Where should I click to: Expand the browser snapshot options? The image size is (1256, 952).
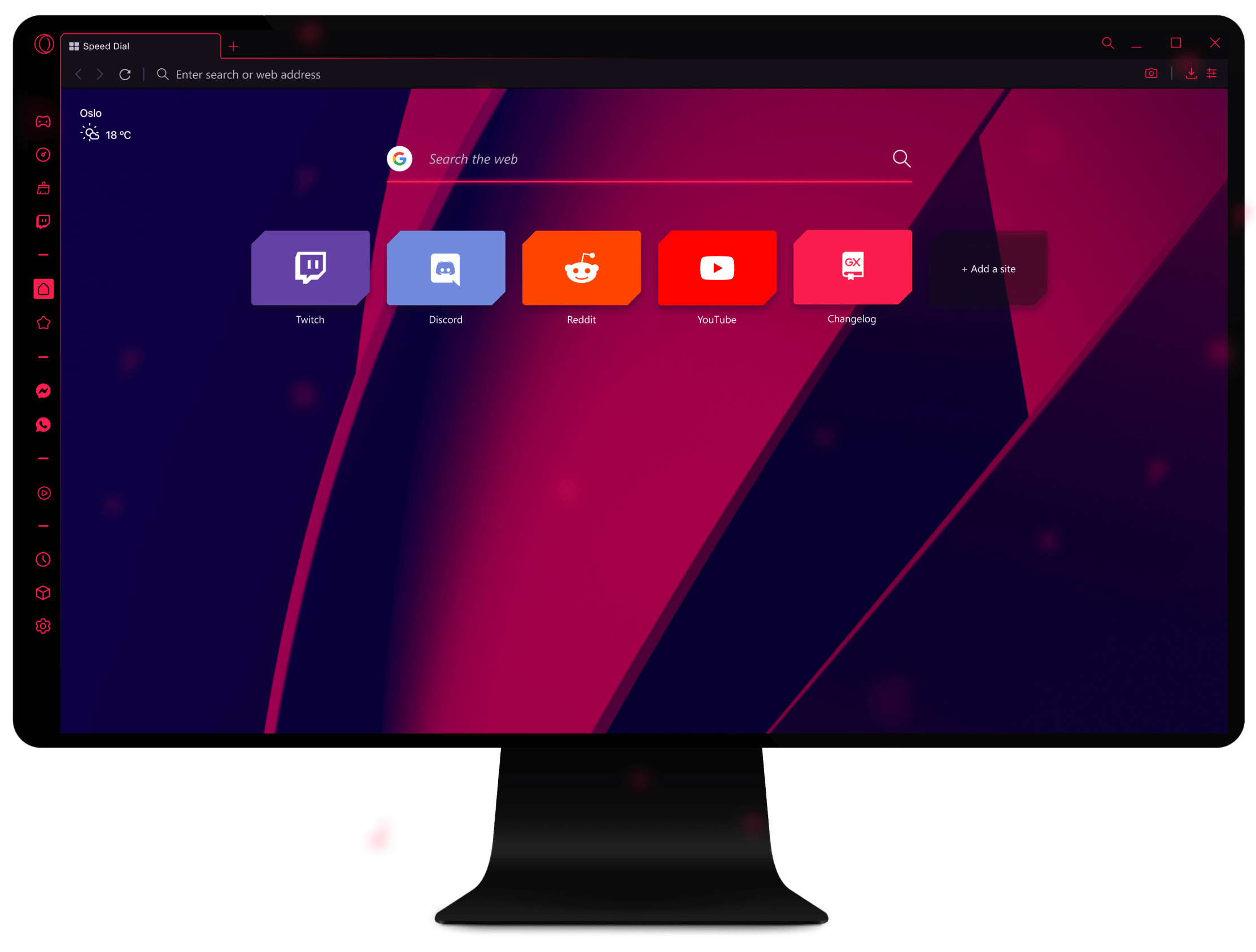1153,74
